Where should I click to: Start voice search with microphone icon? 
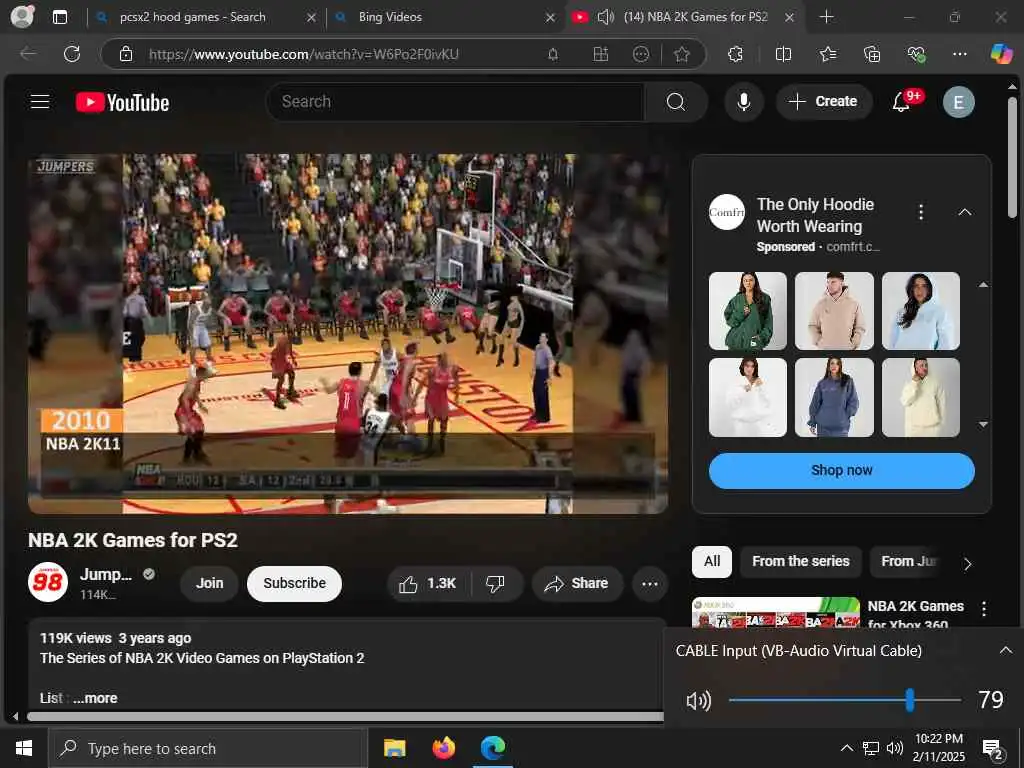743,102
